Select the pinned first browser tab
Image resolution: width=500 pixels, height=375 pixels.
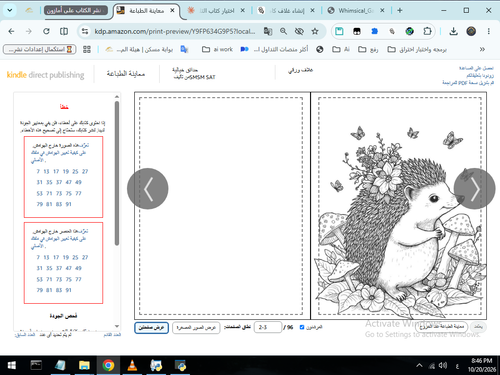click(29, 11)
